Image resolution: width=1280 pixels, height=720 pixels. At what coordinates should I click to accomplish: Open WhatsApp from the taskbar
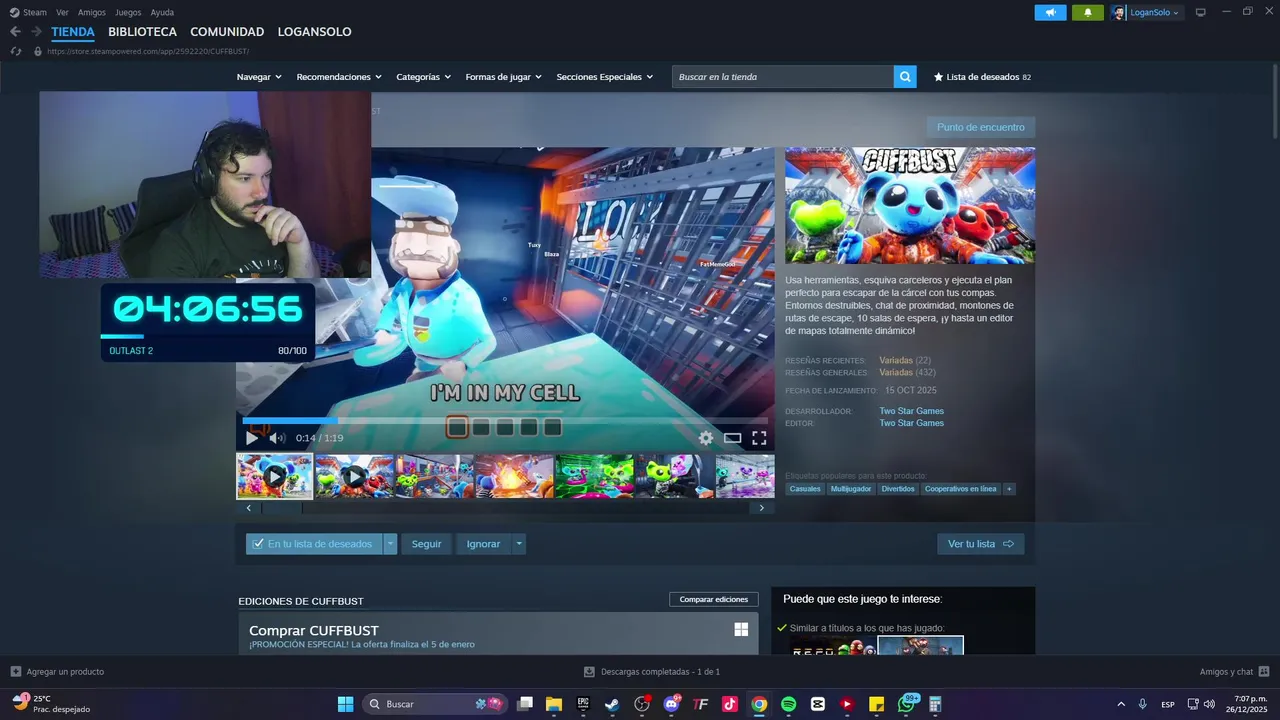point(906,704)
